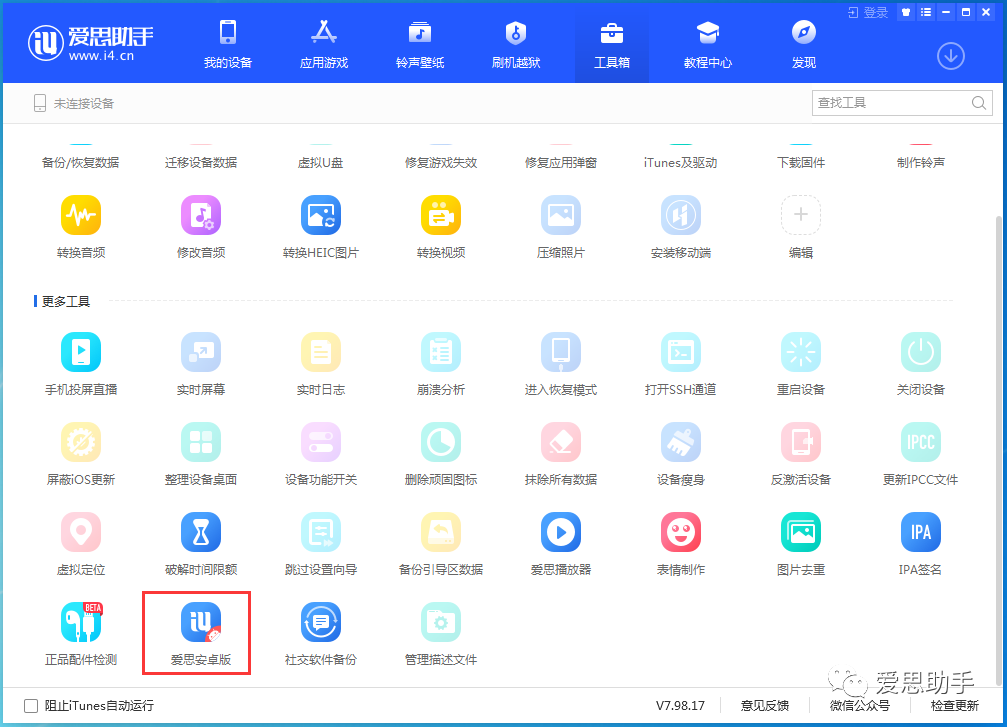1007x727 pixels.
Task: Open 设备功能开关 toggles tool
Action: (x=321, y=442)
